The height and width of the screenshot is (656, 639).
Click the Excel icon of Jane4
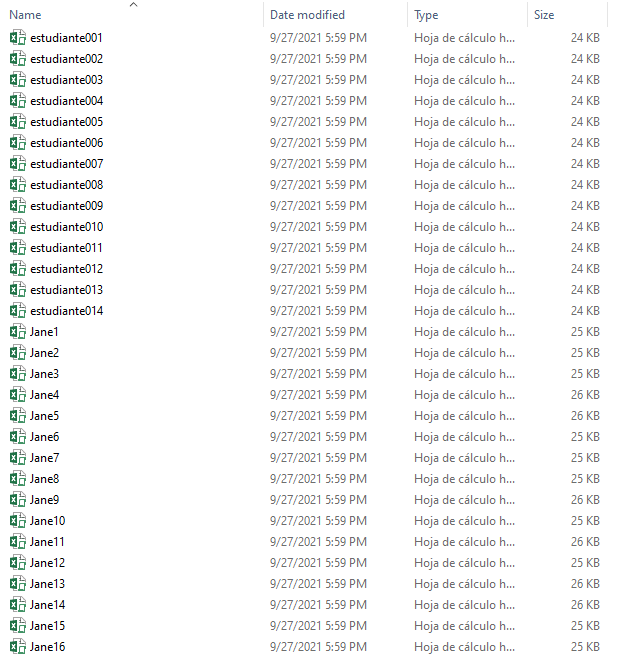click(18, 395)
